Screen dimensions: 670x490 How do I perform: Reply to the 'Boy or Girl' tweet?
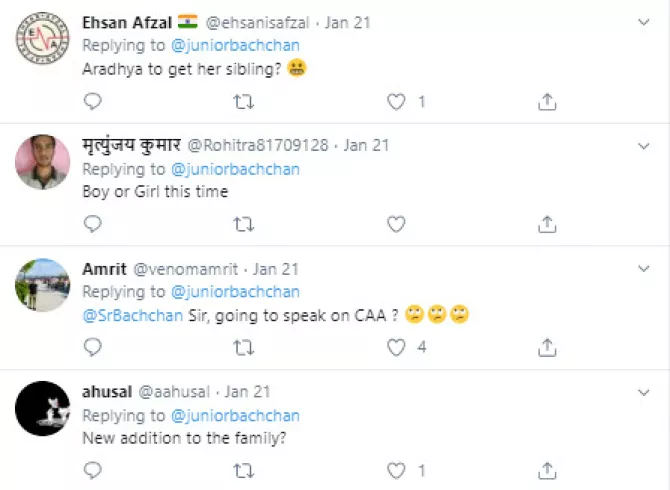pos(92,224)
